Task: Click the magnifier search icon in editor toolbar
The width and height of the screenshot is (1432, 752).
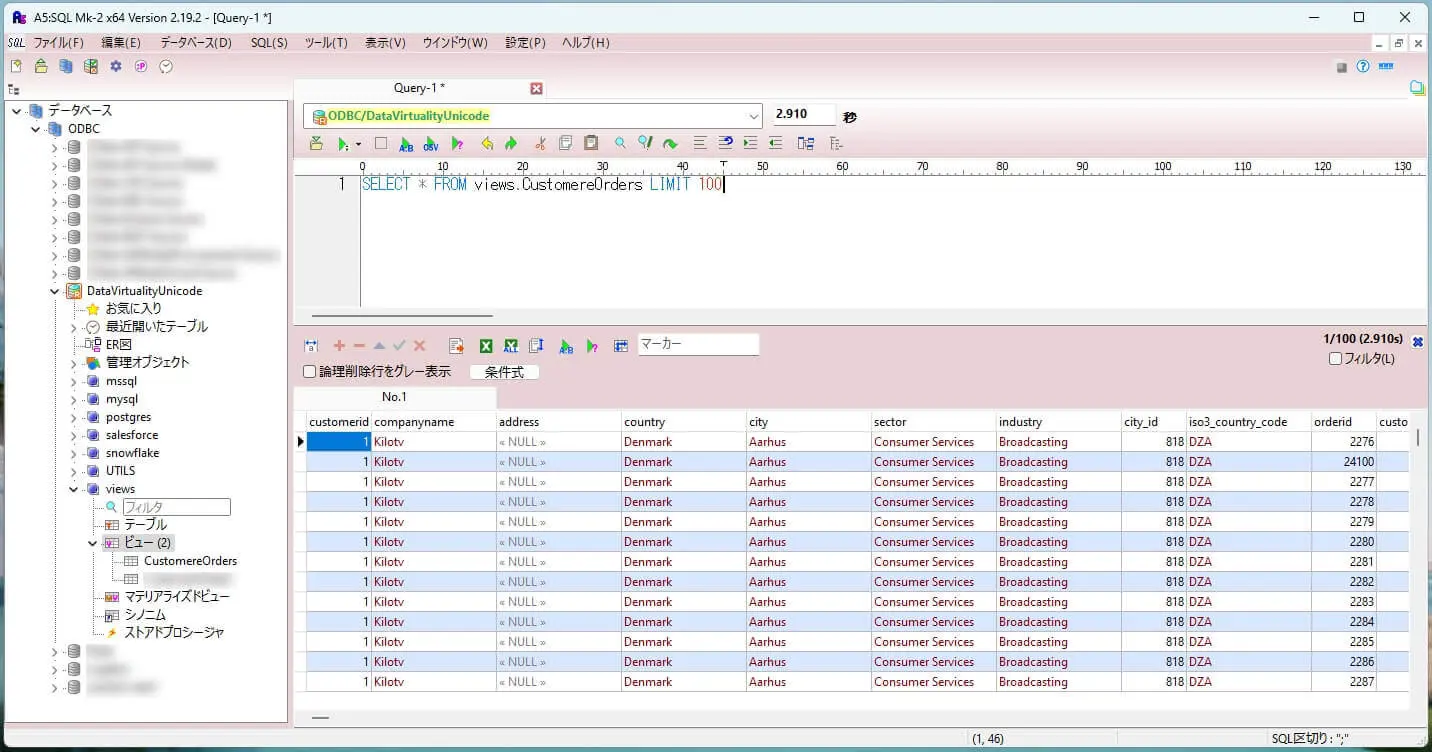Action: [620, 144]
